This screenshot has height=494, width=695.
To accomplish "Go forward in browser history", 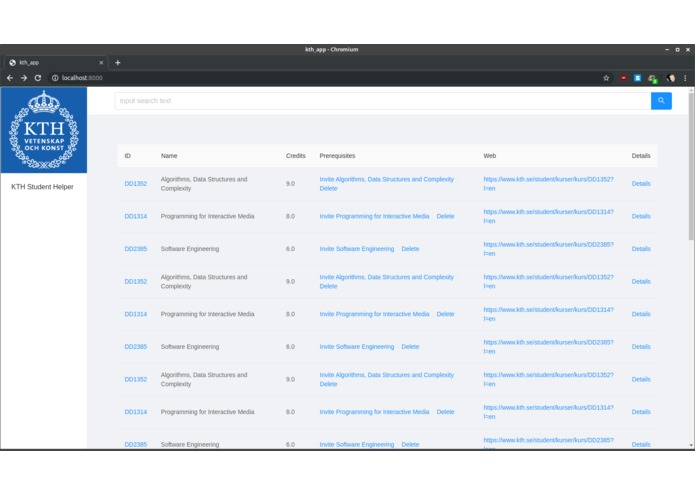I will point(24,78).
